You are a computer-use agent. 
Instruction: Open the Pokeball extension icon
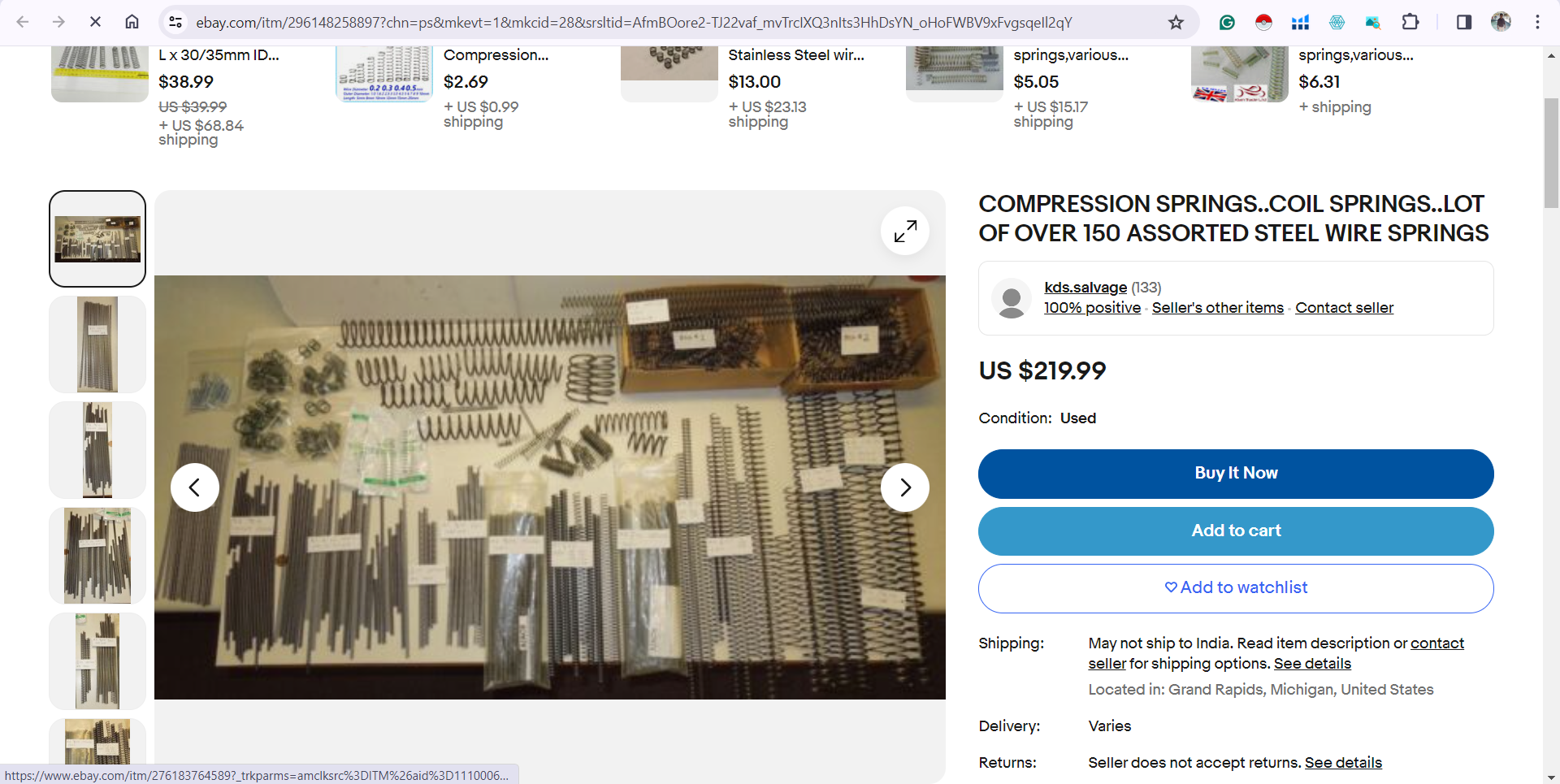coord(1263,22)
